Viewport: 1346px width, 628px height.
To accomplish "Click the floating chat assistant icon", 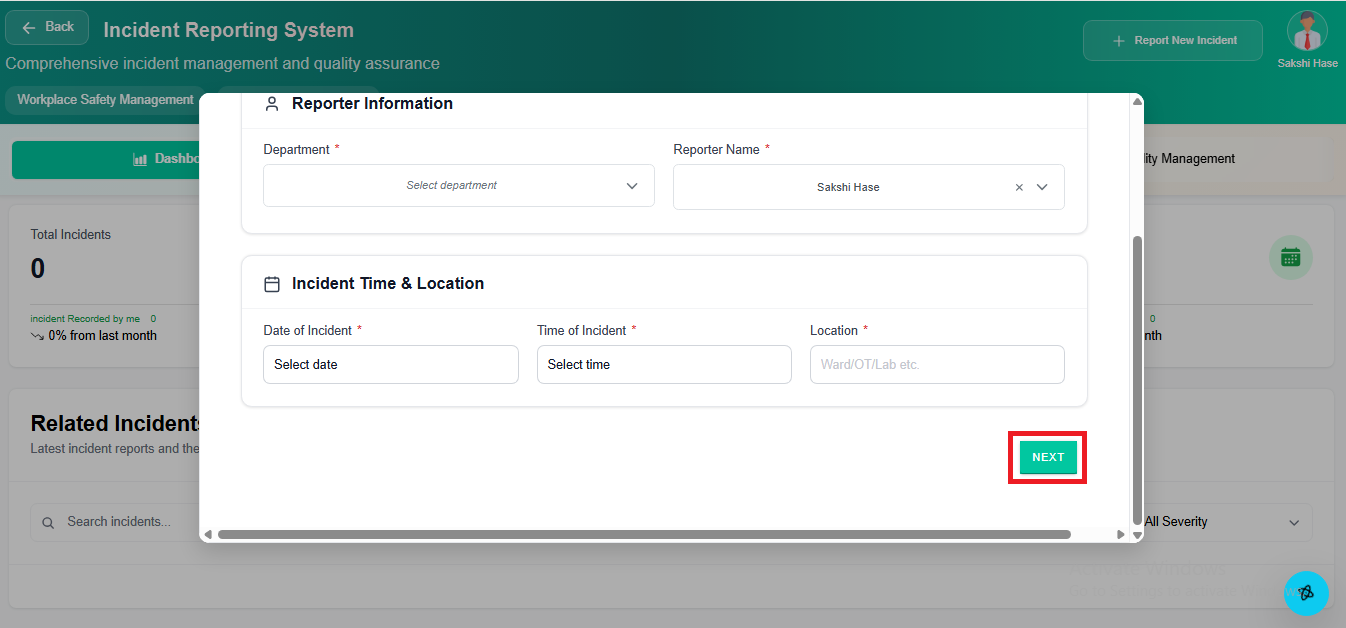I will 1305,593.
